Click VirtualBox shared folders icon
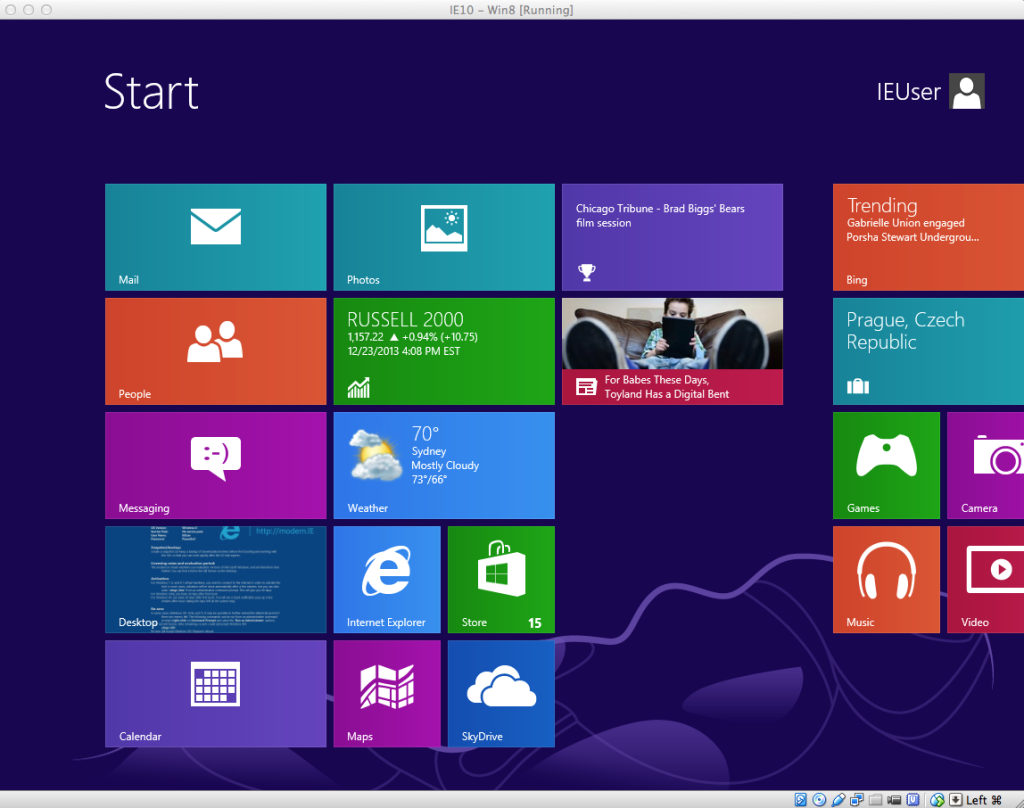The height and width of the screenshot is (808, 1024). pyautogui.click(x=876, y=800)
